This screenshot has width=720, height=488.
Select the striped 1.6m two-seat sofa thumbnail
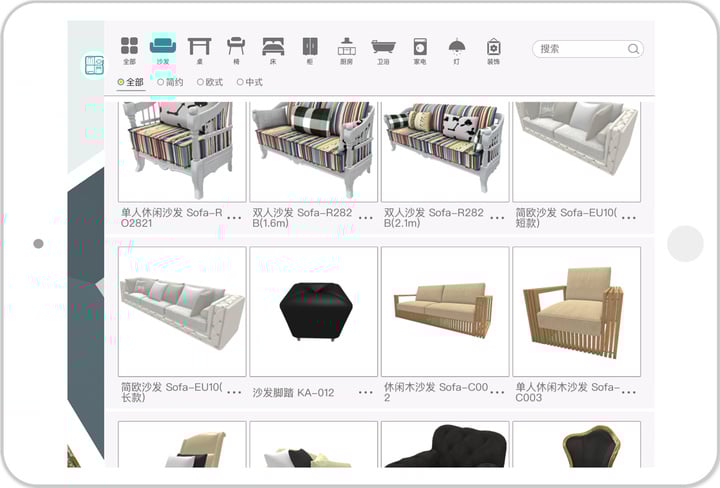pos(314,151)
